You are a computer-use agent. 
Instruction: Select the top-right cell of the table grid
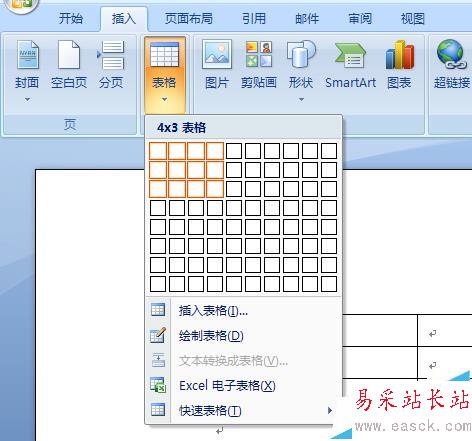(x=329, y=151)
